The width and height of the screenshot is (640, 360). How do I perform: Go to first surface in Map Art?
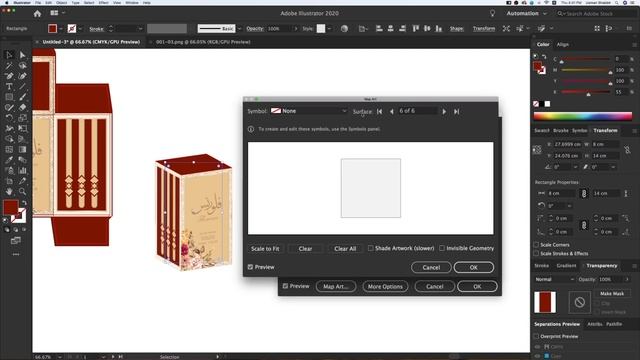pyautogui.click(x=380, y=111)
